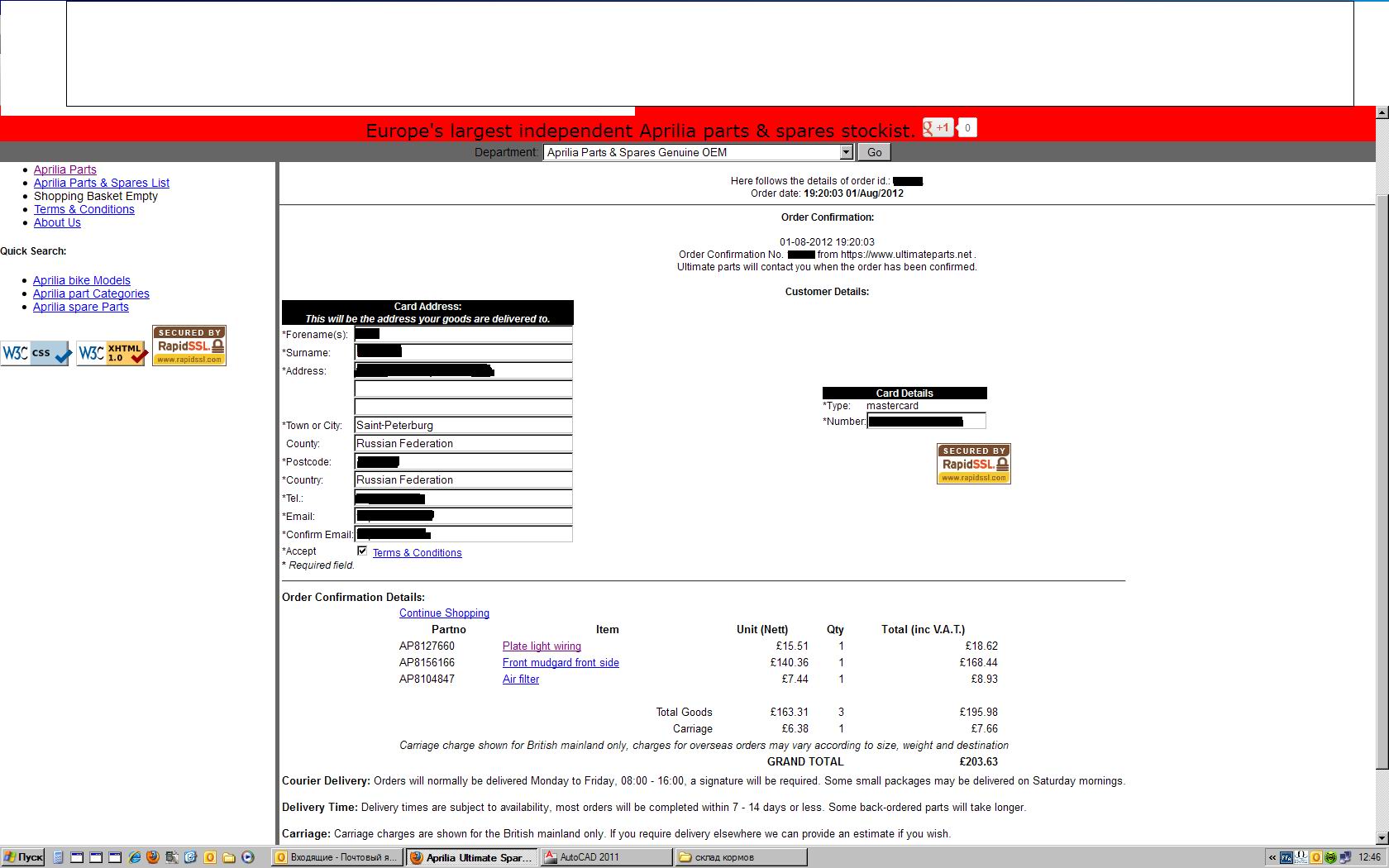1389x868 pixels.
Task: Open the Aprilia Parts link
Action: (x=65, y=169)
